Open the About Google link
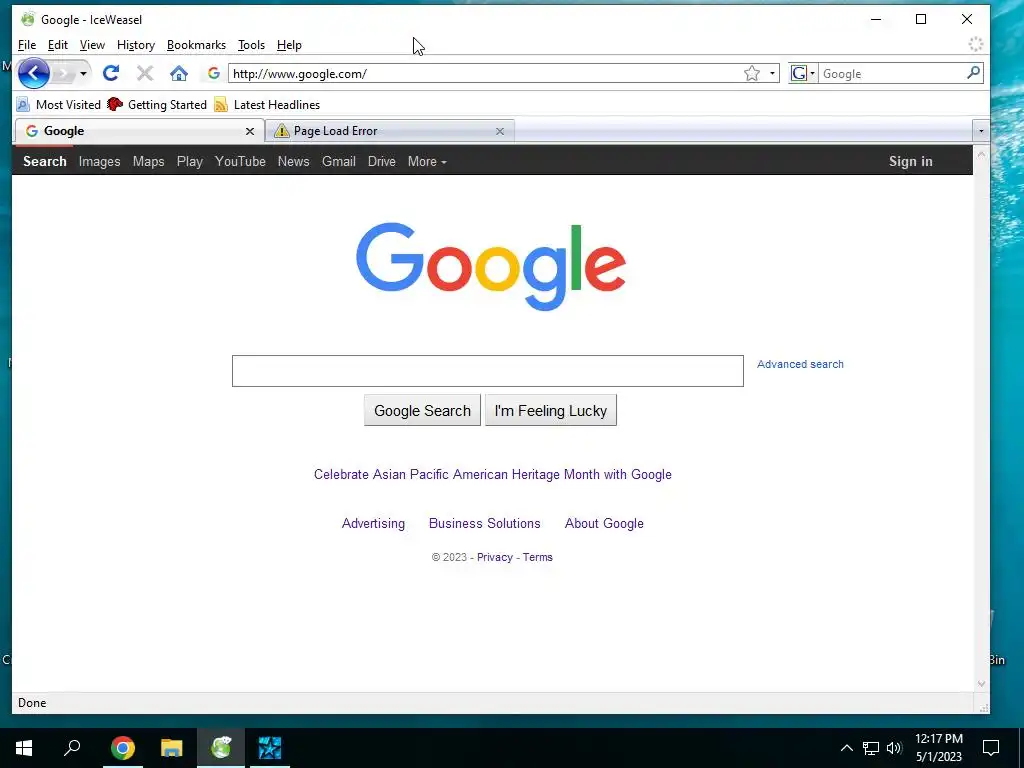1024x768 pixels. [604, 524]
